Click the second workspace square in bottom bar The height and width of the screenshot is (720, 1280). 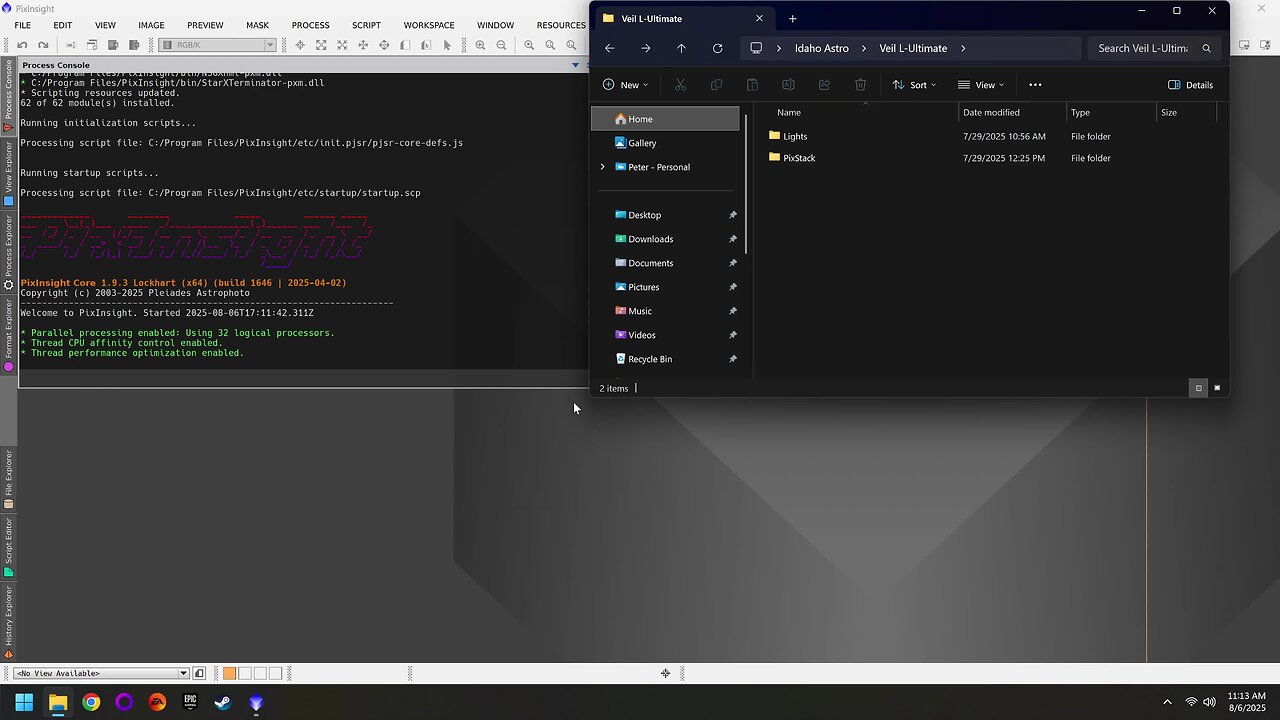(245, 673)
